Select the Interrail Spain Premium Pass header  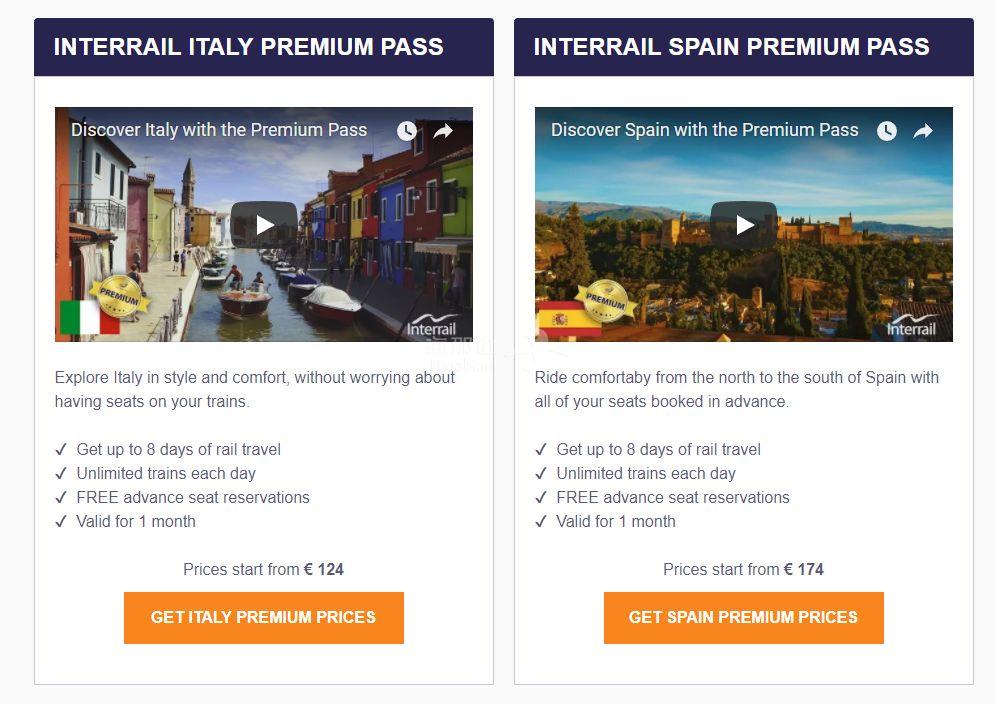(x=744, y=47)
